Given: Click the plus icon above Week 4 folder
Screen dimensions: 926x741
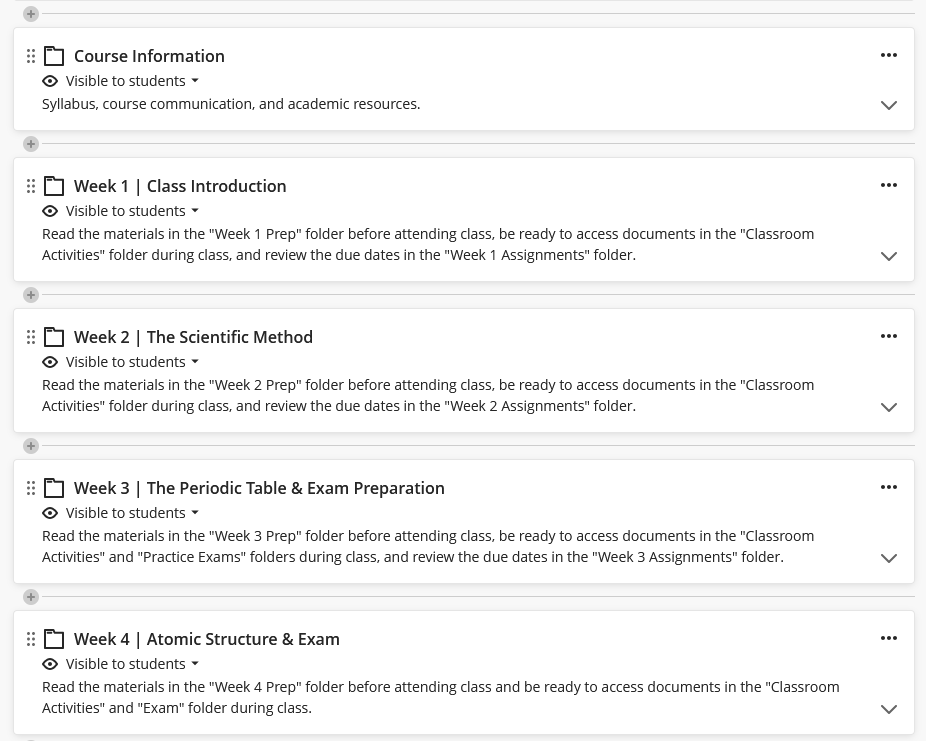Looking at the screenshot, I should coord(31,597).
